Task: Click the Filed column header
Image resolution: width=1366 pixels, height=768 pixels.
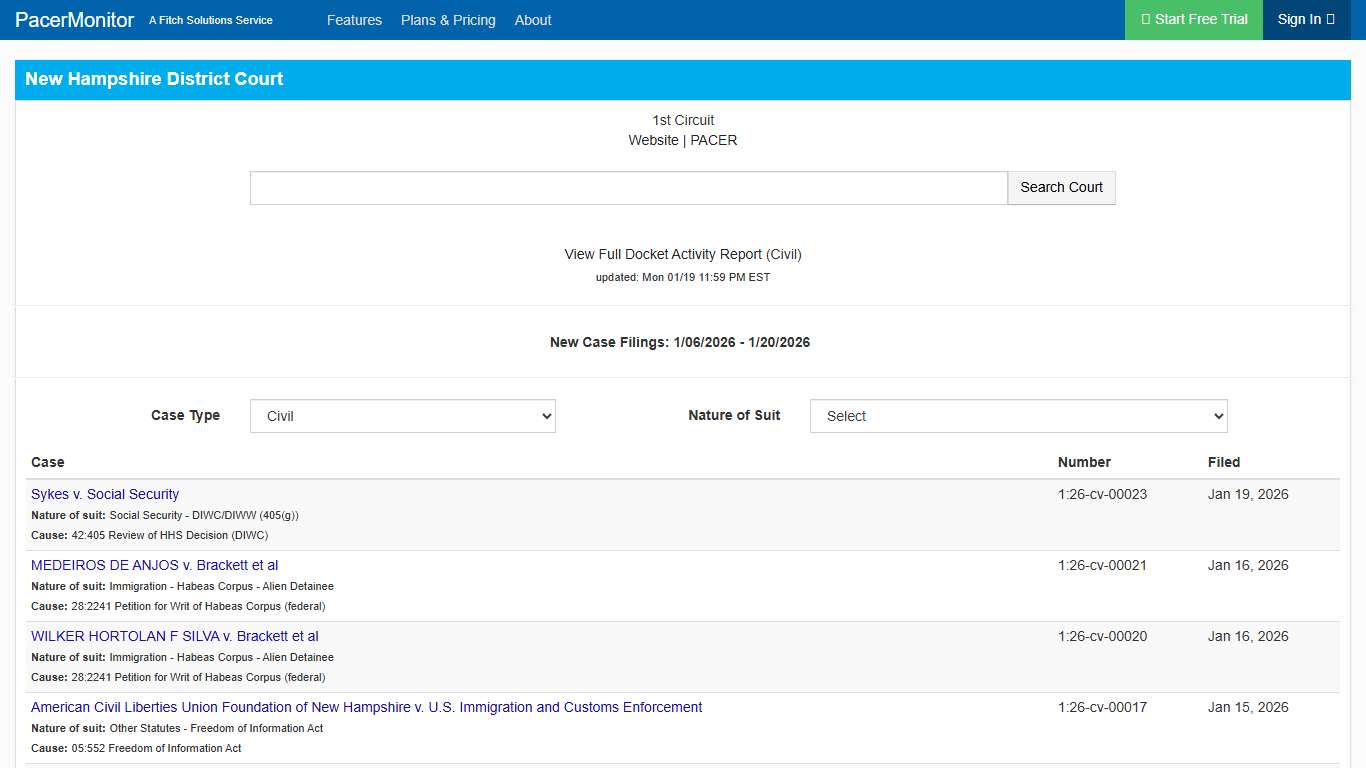Action: point(1224,462)
